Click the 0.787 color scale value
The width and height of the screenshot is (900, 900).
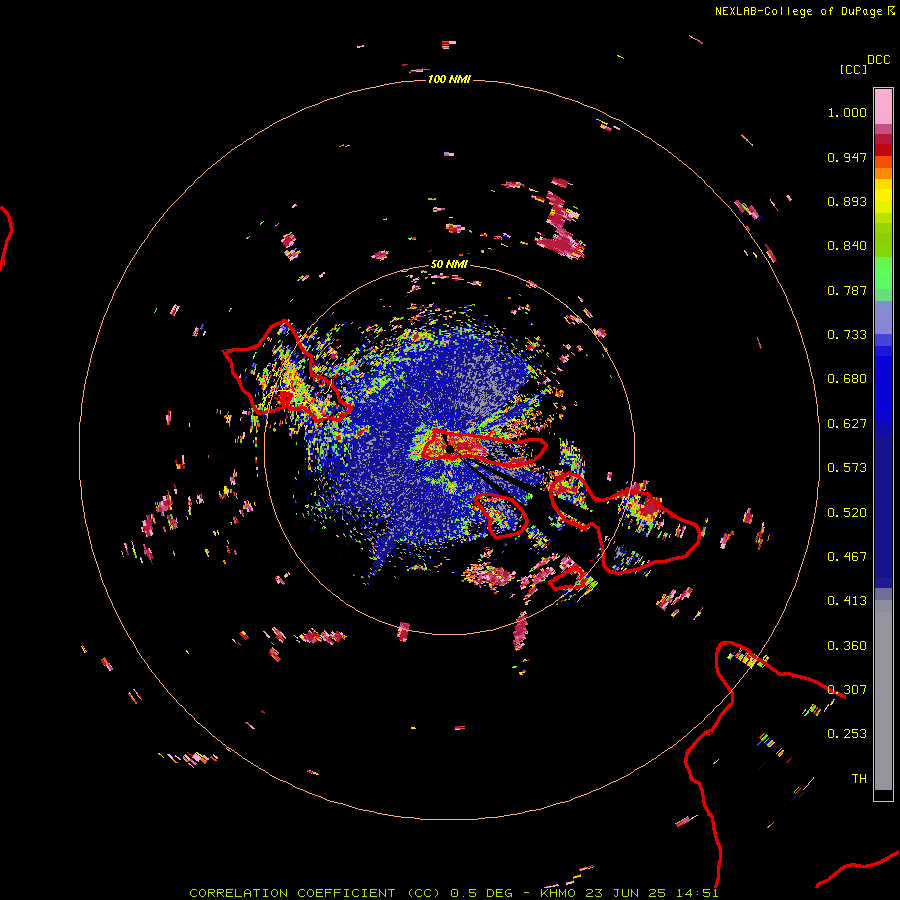[x=847, y=290]
